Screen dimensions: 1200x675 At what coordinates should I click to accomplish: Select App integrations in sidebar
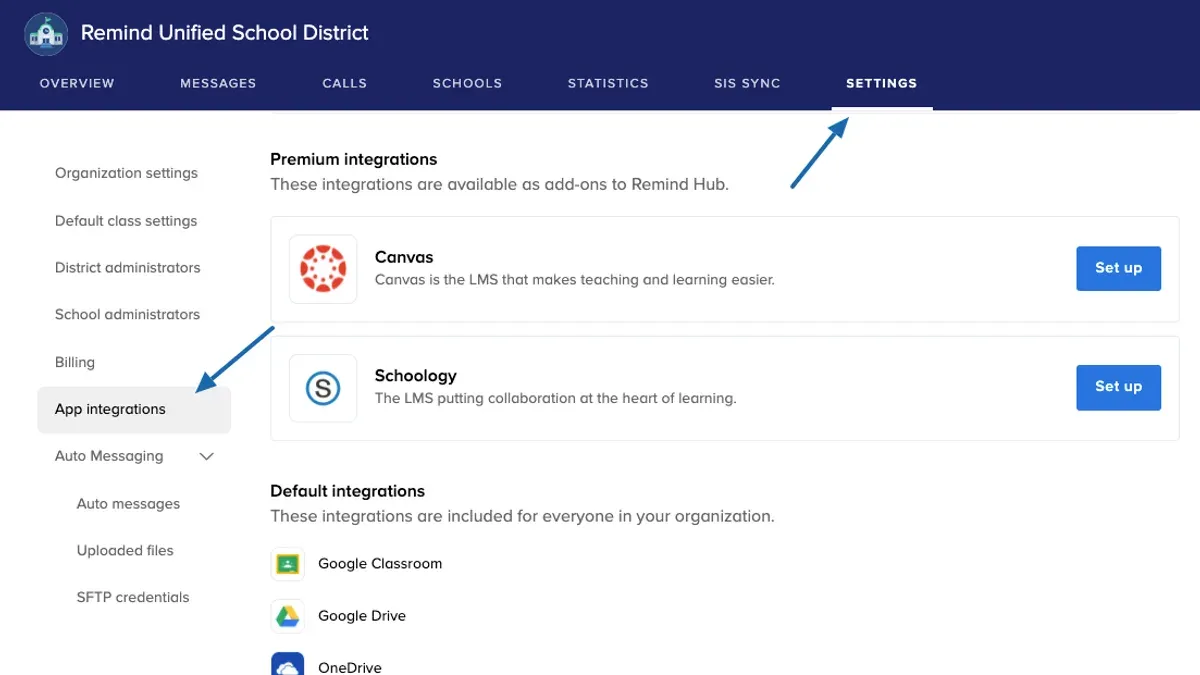pos(134,410)
